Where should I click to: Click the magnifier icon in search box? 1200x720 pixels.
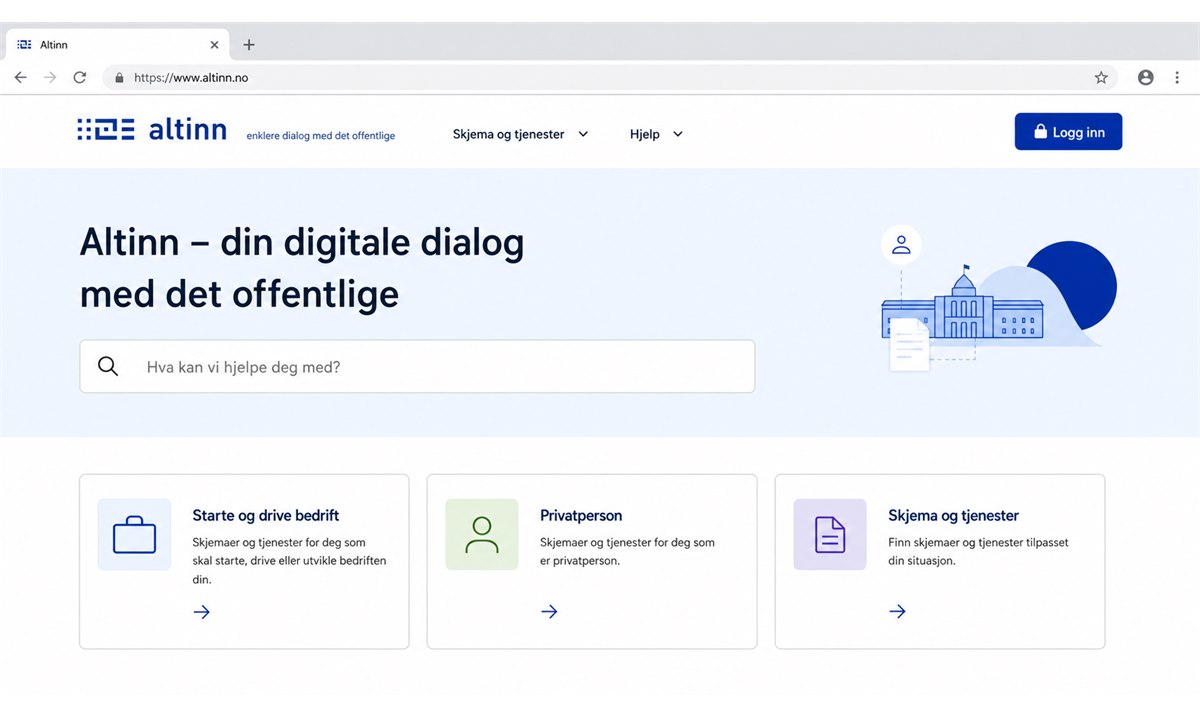[x=108, y=366]
